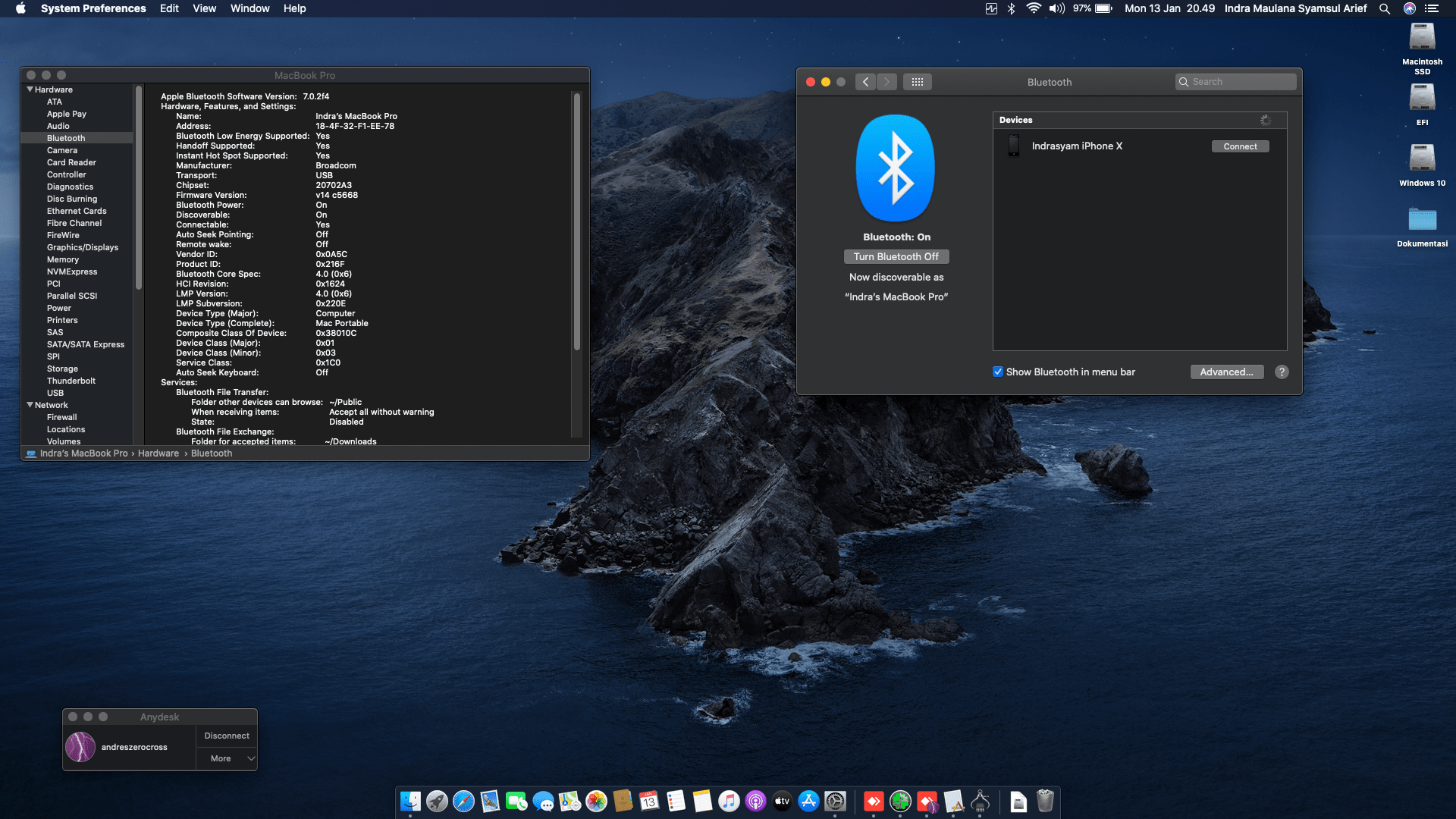Expand the More dropdown in Anydesk

tap(227, 758)
